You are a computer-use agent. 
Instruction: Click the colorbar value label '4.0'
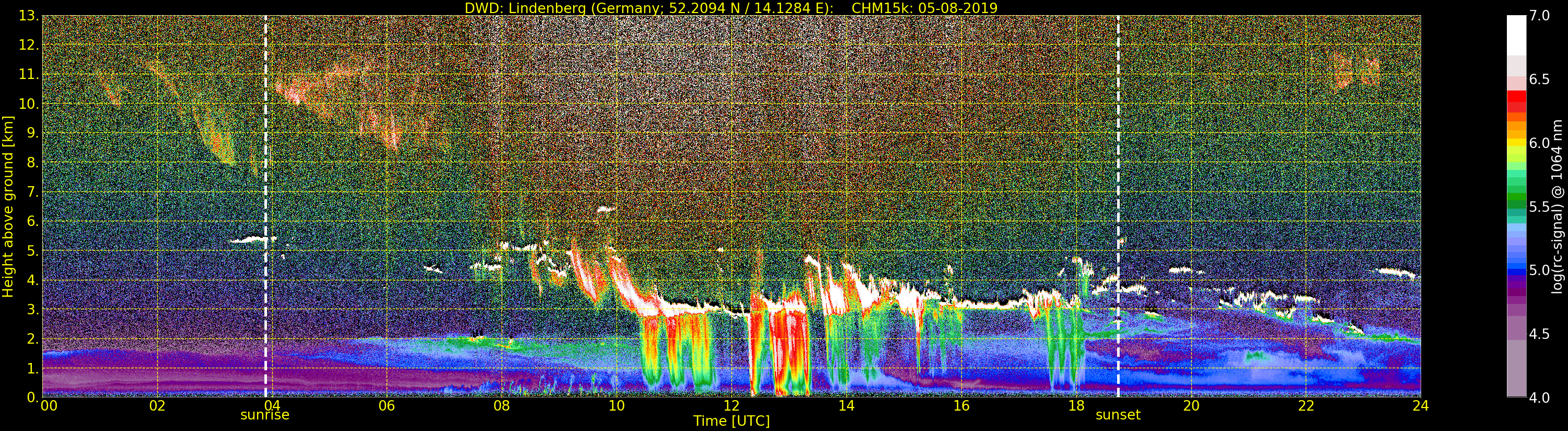tap(1539, 398)
